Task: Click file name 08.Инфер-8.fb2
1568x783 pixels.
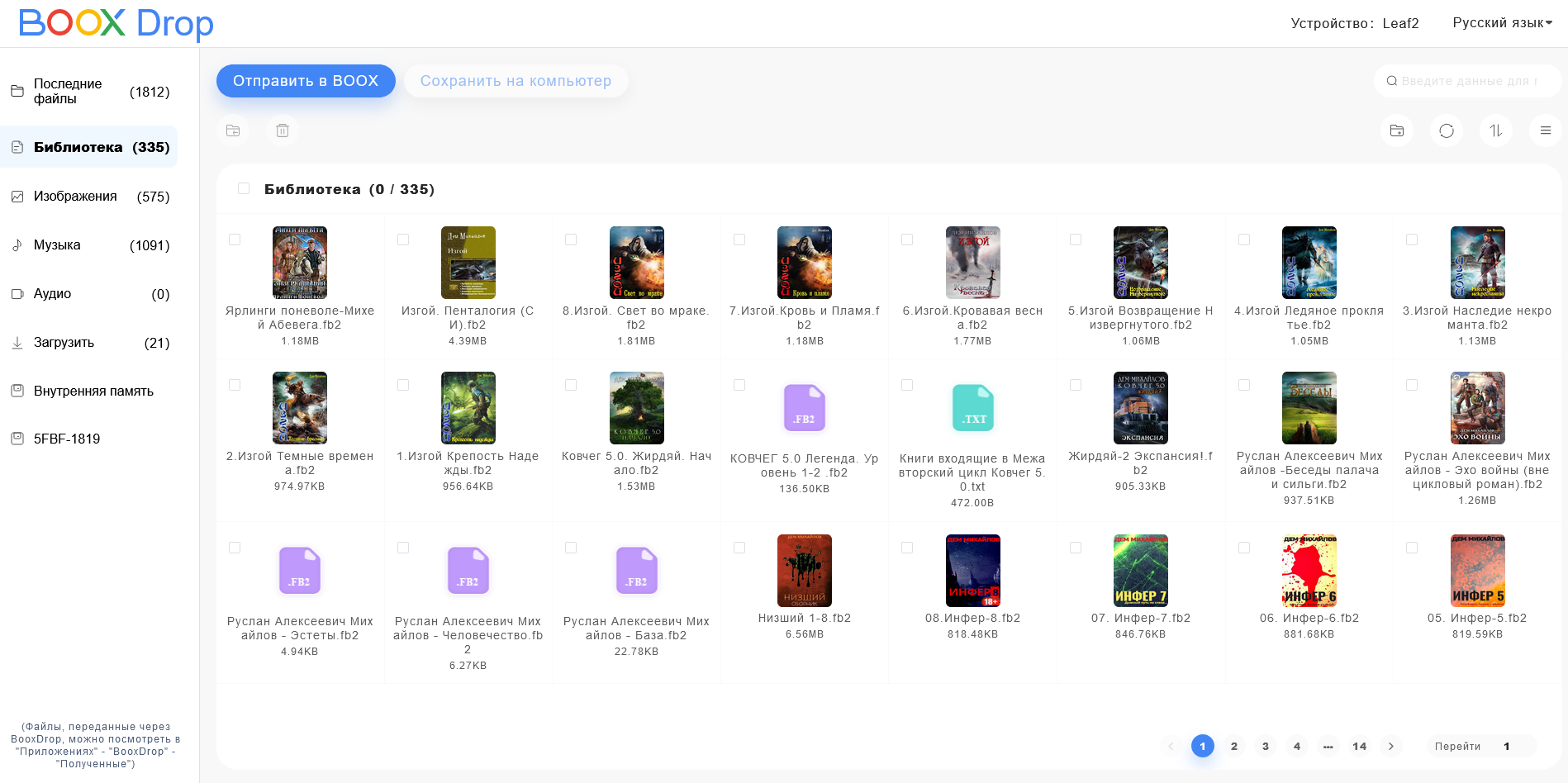Action: tap(973, 618)
